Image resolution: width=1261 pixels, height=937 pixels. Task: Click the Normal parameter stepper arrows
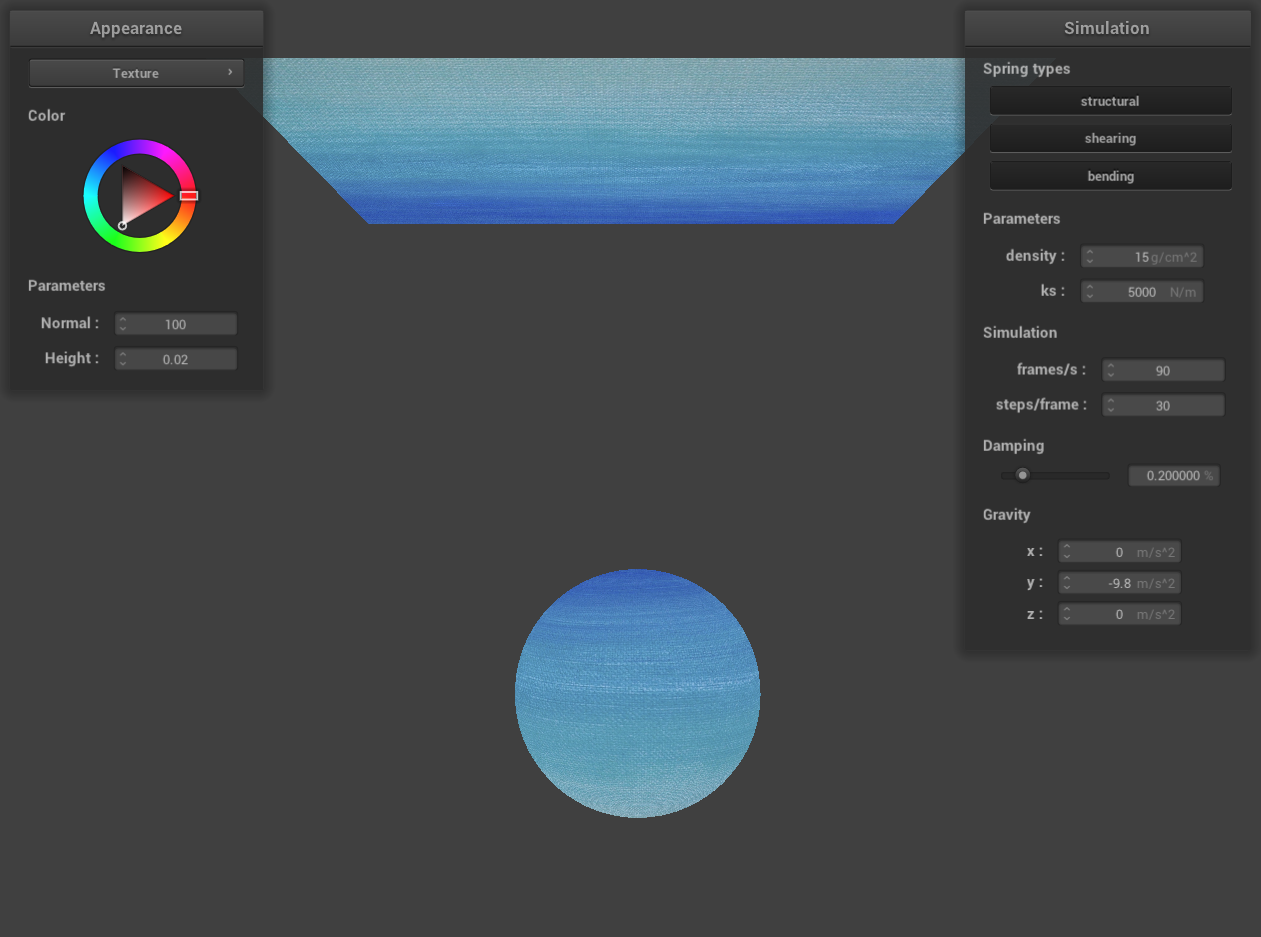click(123, 324)
